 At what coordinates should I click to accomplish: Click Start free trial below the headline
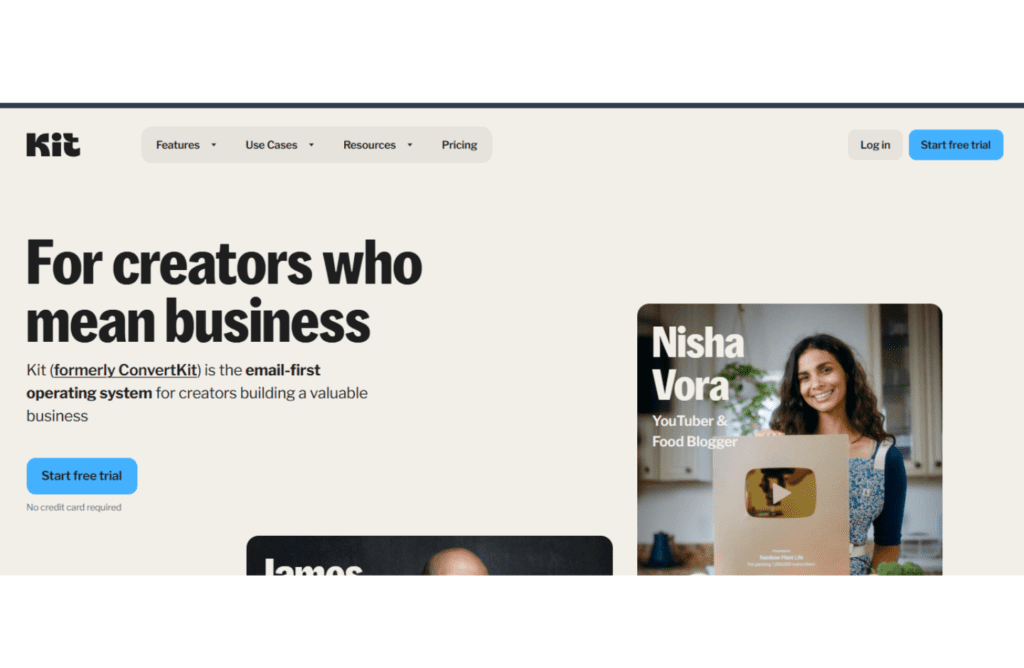tap(82, 476)
